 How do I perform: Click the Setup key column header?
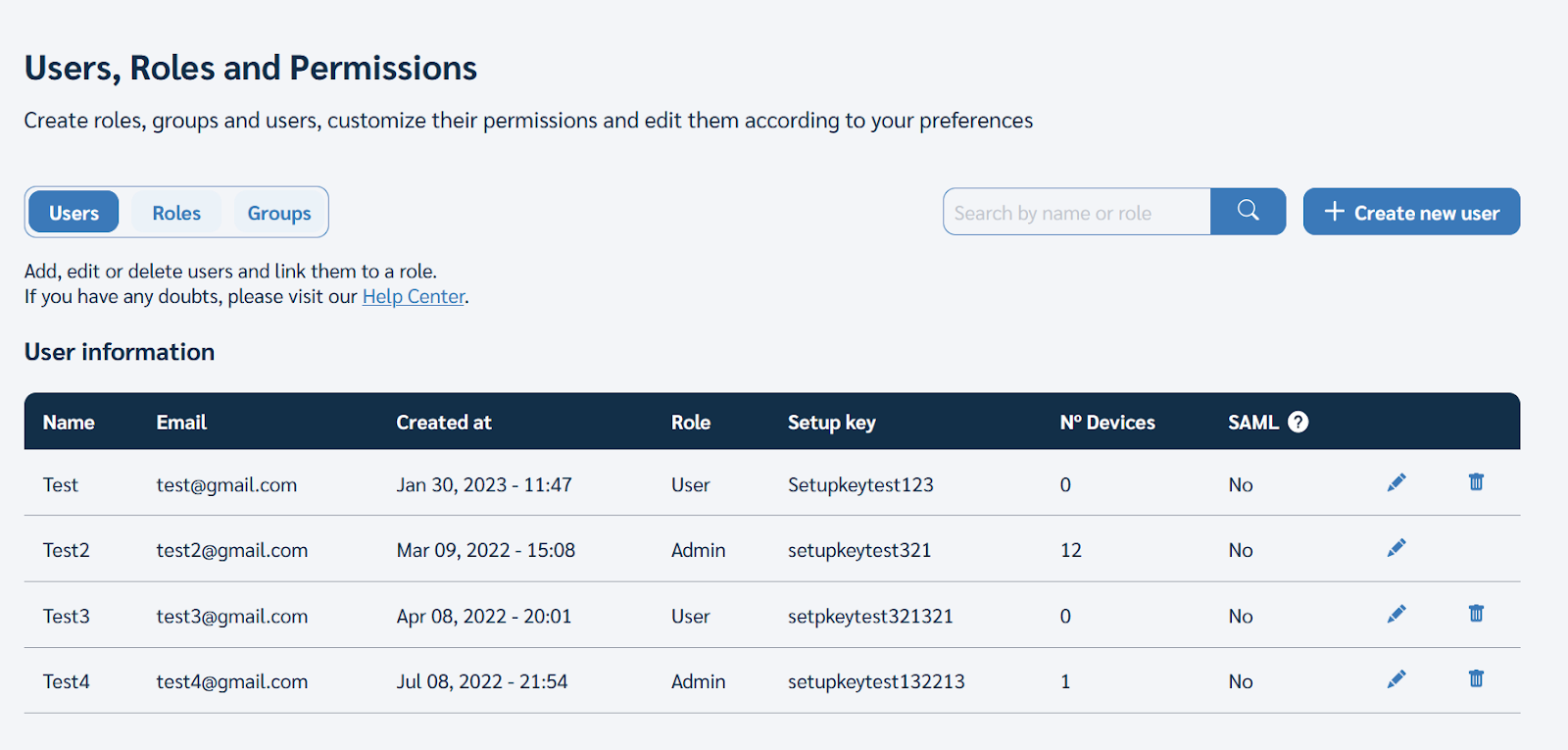pyautogui.click(x=832, y=423)
